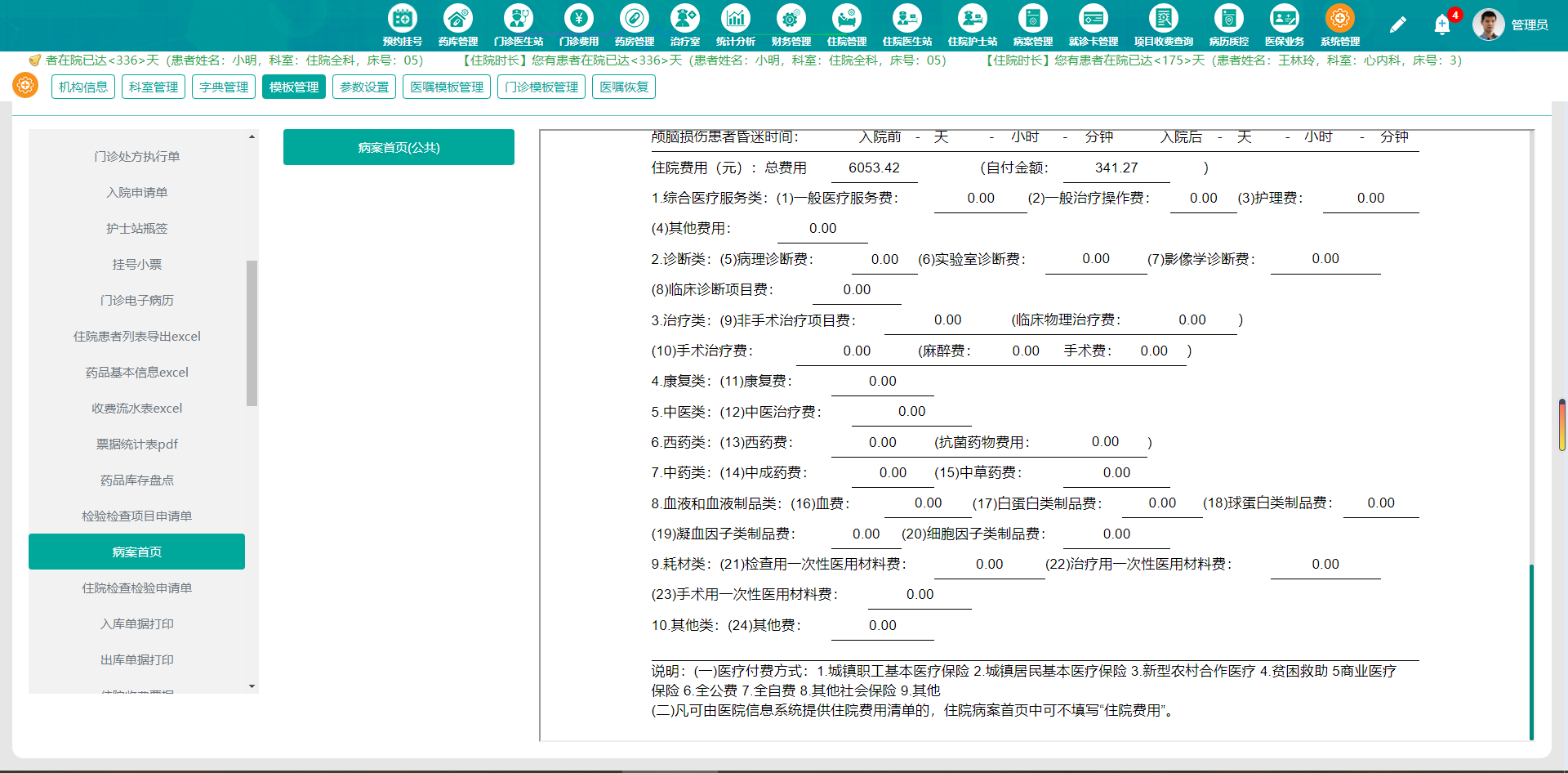Select 门诊处方执行单 in template list
Screen dimensions: 1568x773
click(136, 156)
